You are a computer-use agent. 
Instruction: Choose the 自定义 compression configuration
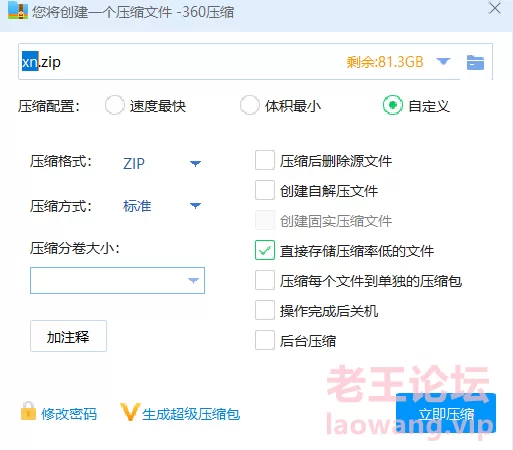point(393,105)
